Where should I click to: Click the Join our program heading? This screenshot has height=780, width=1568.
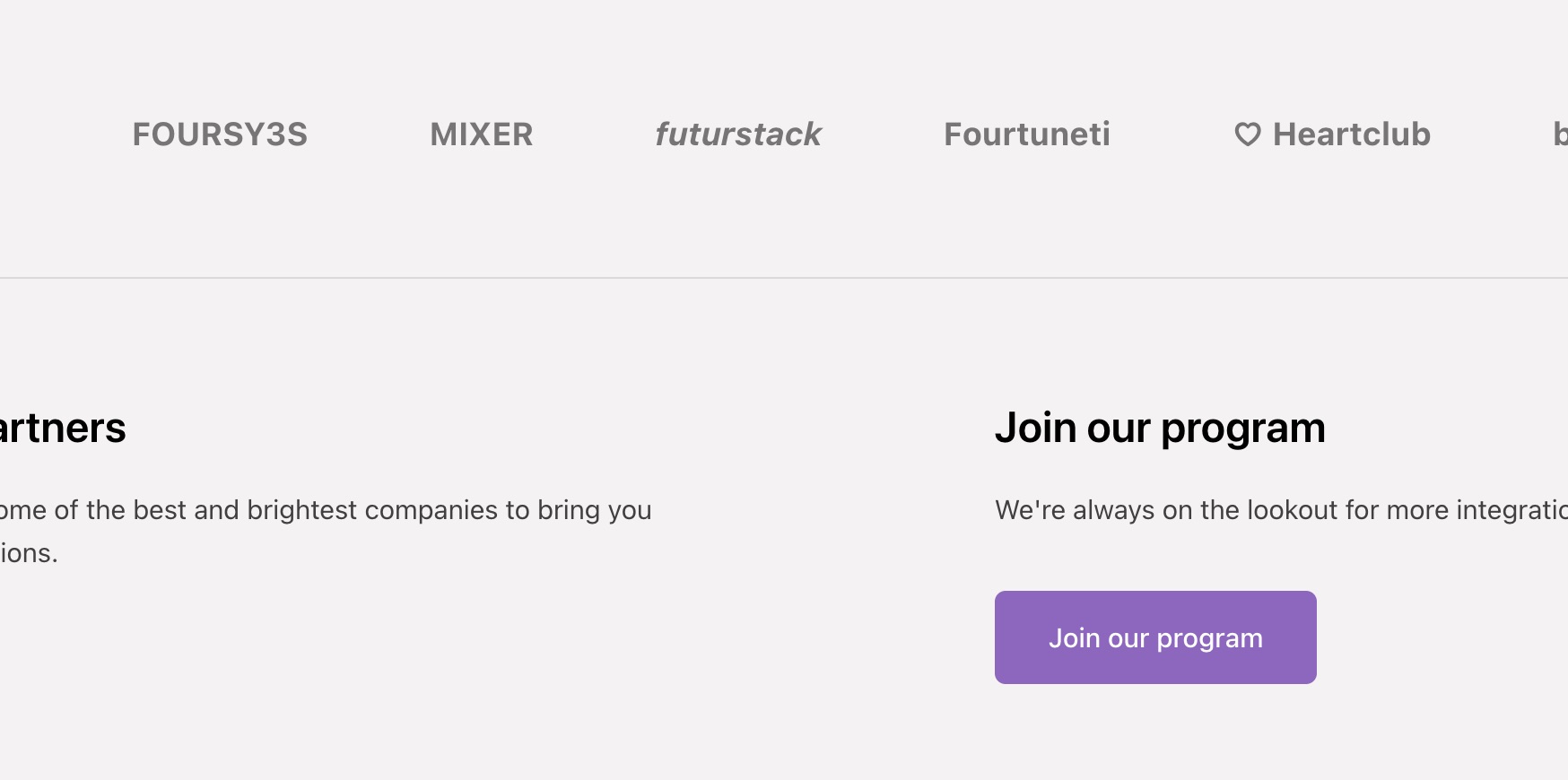1160,428
